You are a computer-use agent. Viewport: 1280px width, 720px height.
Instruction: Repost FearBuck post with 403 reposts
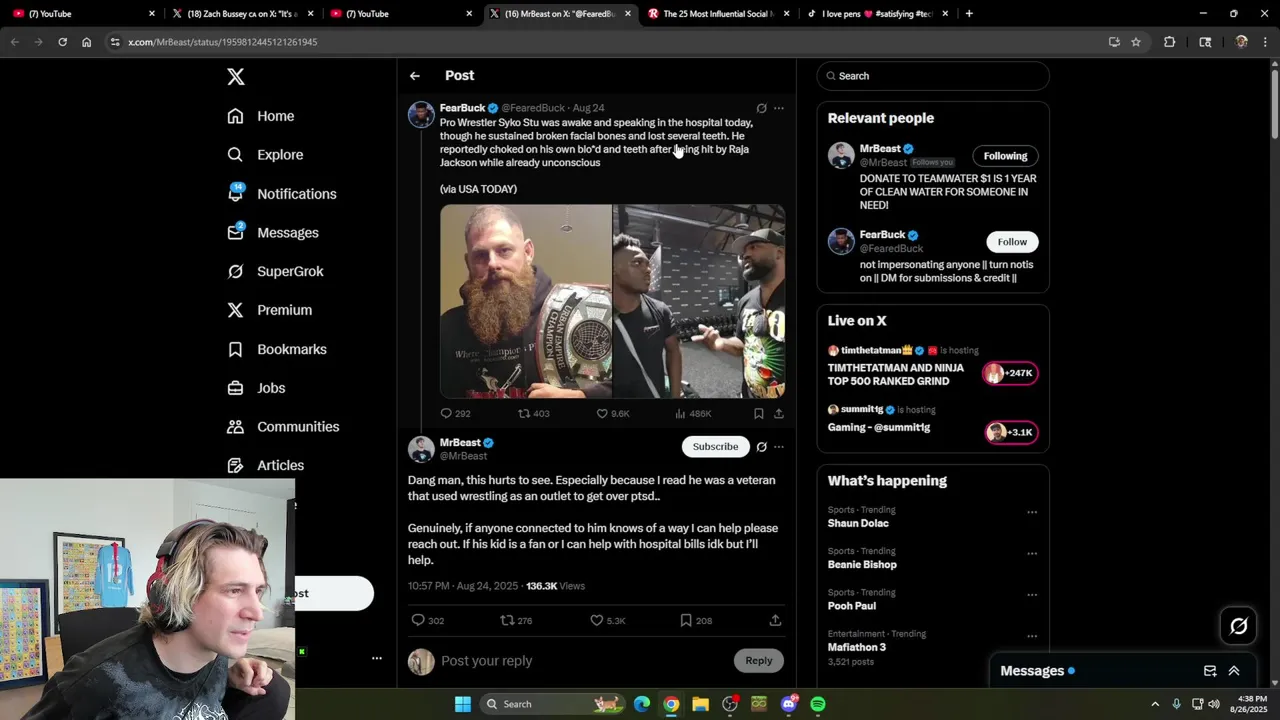(x=533, y=413)
